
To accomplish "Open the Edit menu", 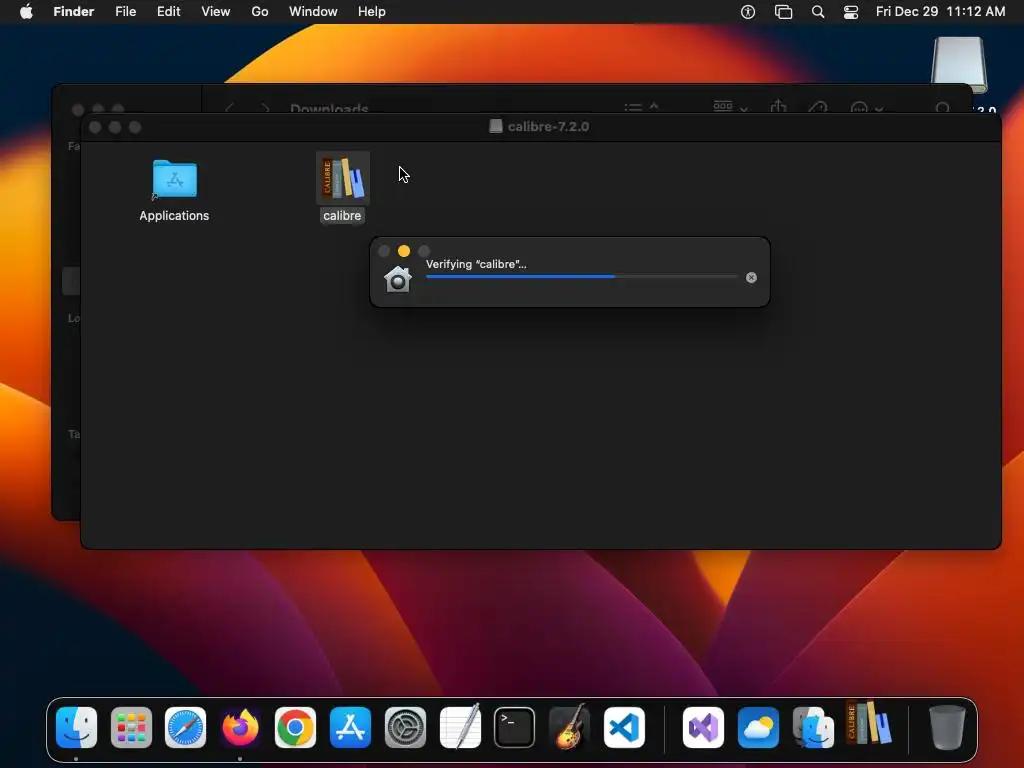I will point(168,12).
